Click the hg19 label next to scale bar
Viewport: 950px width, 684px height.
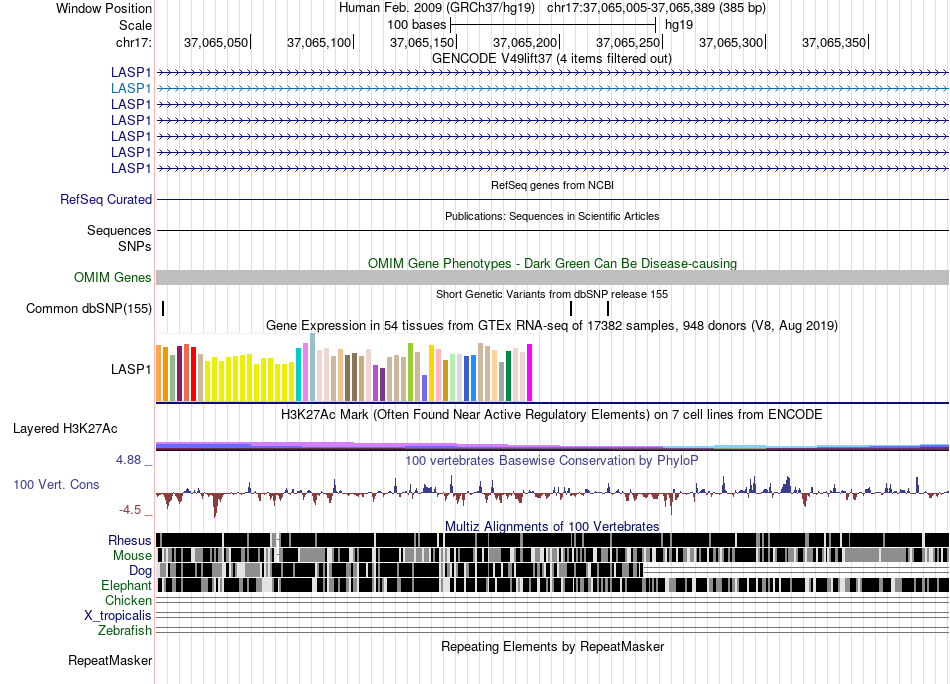coord(679,25)
